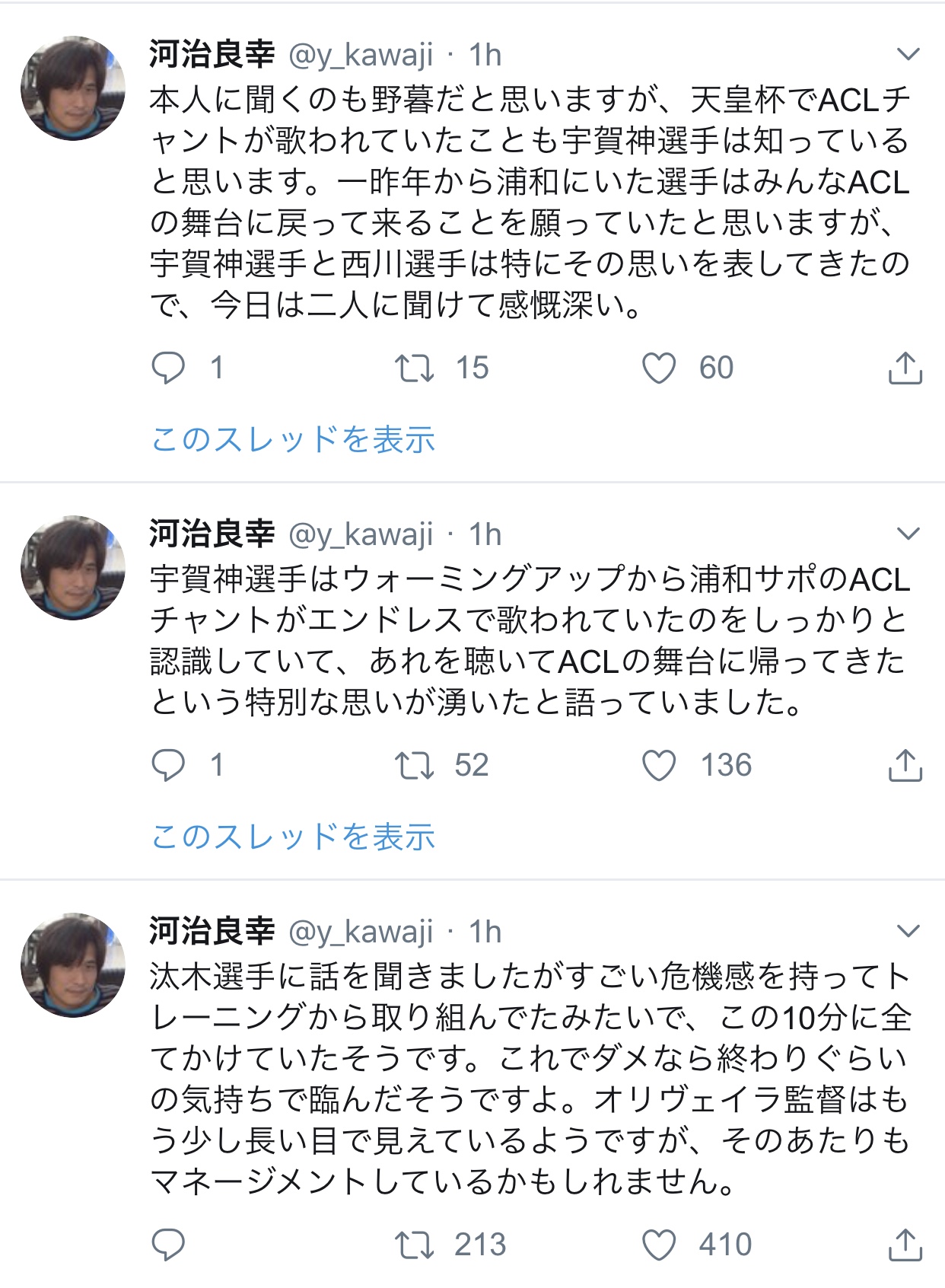Open the first tweet's chevron menu
Image resolution: width=945 pixels, height=1288 pixels.
908,54
